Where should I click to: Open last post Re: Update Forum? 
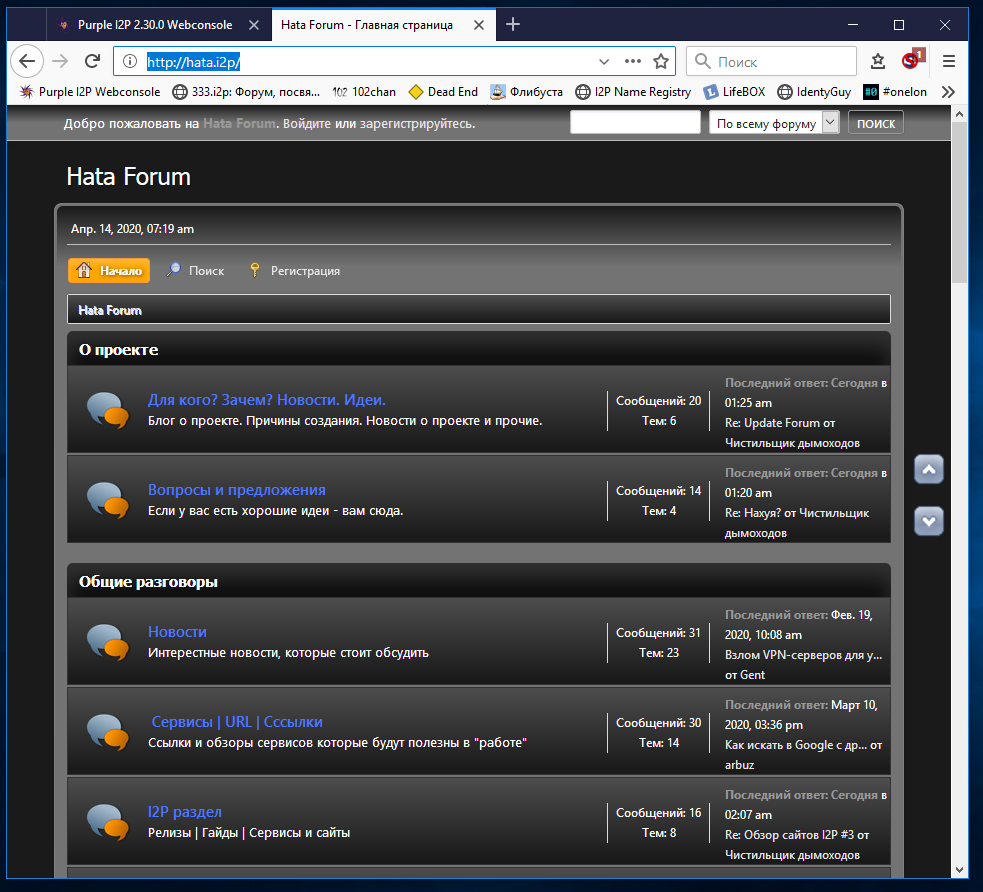[x=772, y=423]
